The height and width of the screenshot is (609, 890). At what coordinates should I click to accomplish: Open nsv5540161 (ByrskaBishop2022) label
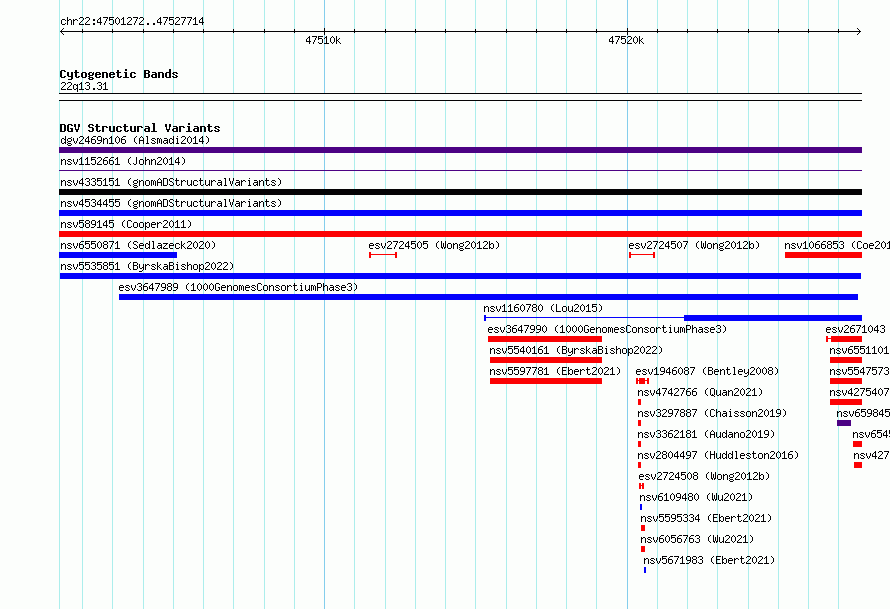576,350
